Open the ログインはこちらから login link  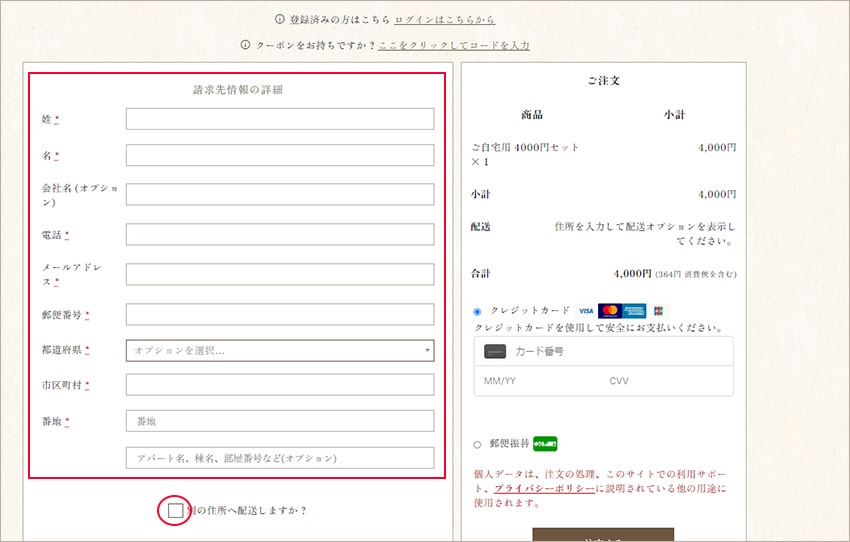[444, 19]
